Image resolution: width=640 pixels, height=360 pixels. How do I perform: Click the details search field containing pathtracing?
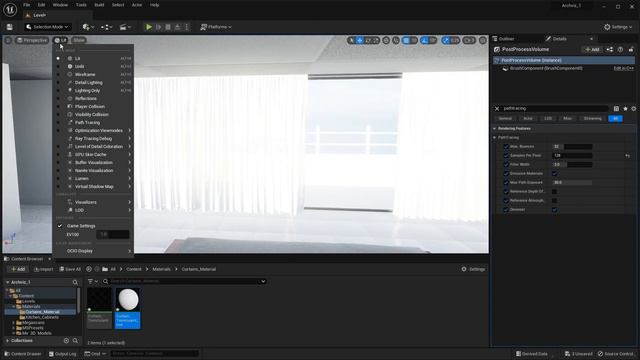(555, 109)
